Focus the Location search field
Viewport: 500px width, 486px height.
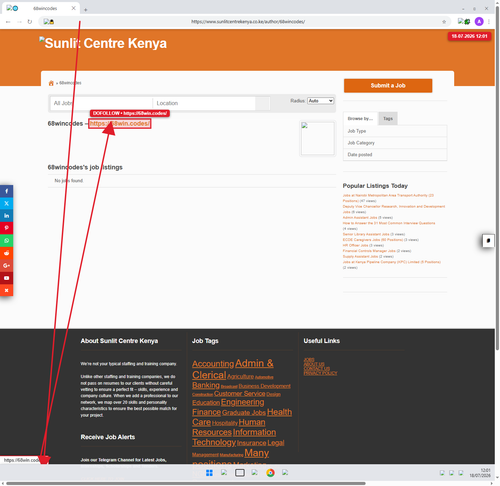(x=204, y=103)
